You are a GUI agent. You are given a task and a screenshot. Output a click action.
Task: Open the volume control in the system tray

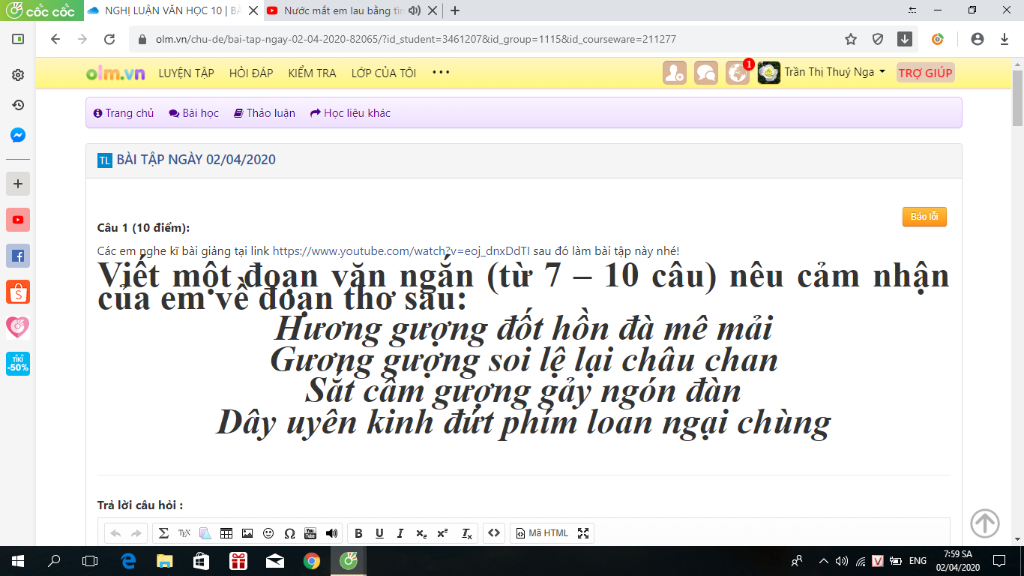(x=842, y=561)
